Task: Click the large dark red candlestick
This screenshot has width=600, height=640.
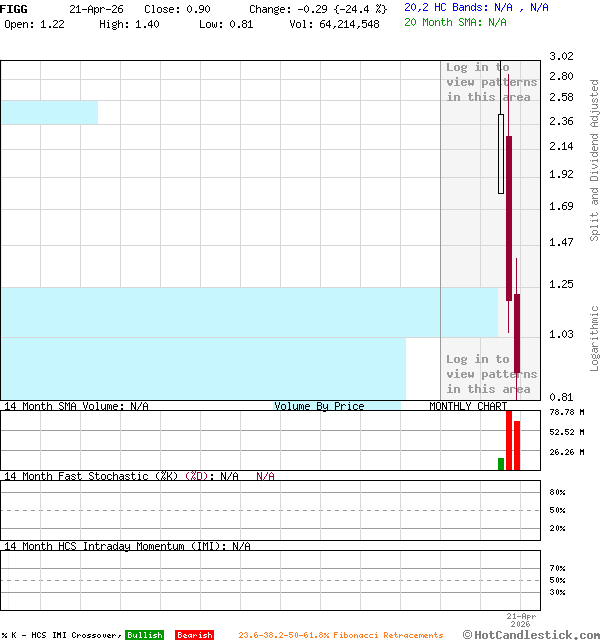Action: (509, 217)
